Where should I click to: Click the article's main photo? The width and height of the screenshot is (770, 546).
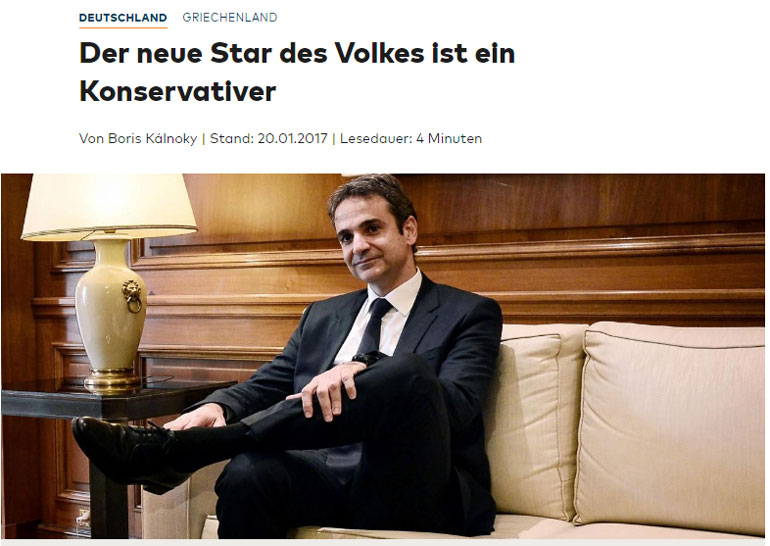click(383, 356)
